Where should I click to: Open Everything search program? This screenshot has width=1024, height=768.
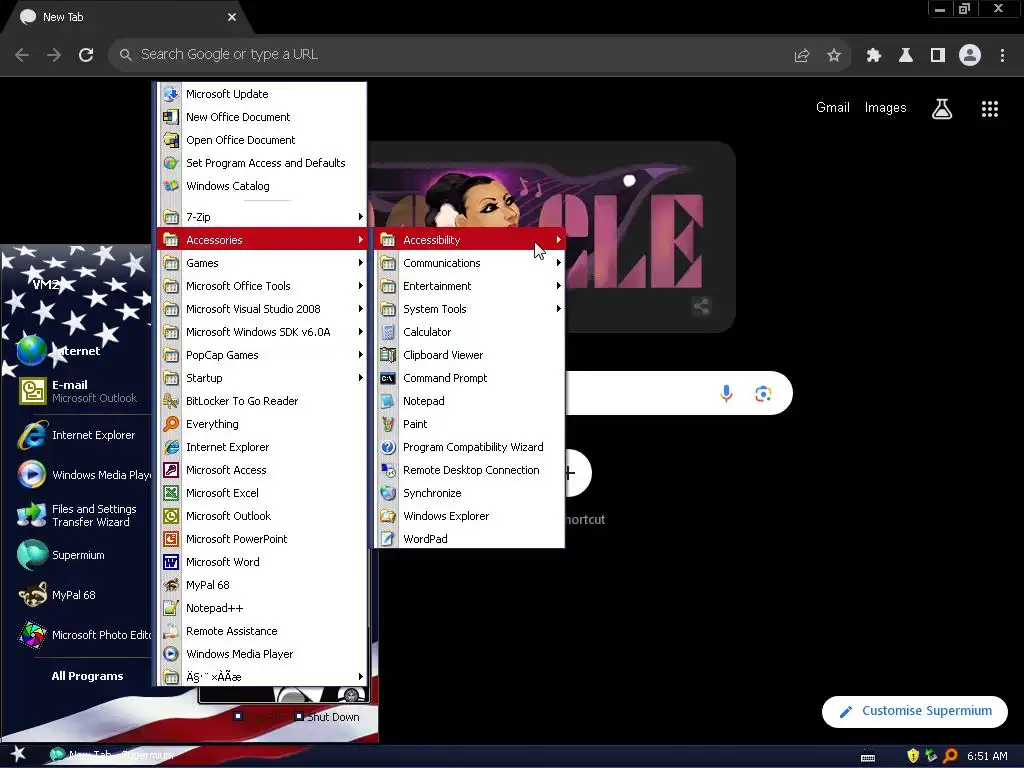(263, 424)
